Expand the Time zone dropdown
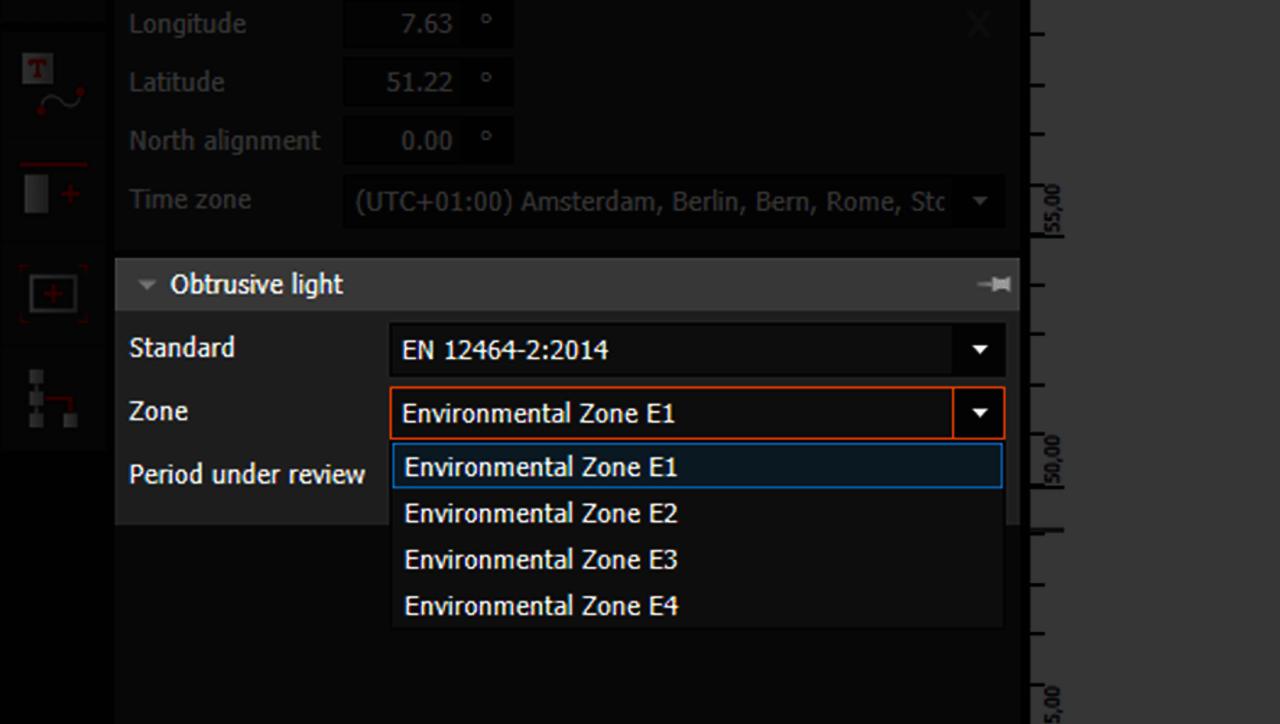This screenshot has width=1280, height=724. click(x=980, y=202)
